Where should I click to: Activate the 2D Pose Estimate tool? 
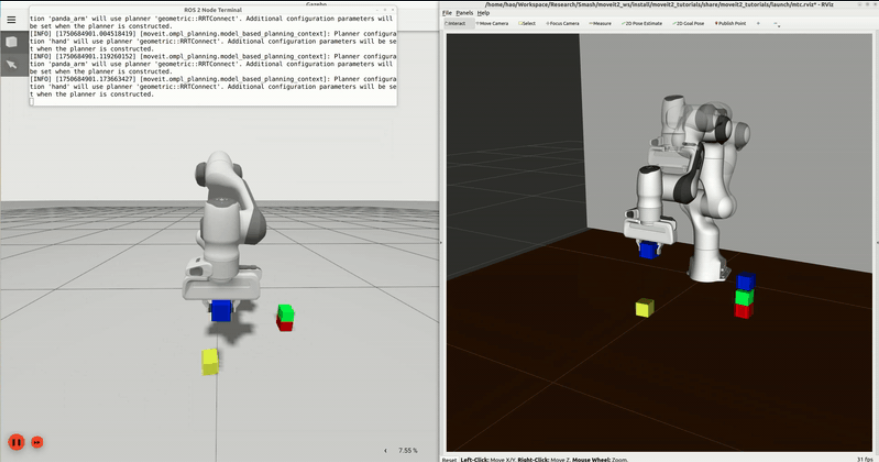click(x=641, y=23)
